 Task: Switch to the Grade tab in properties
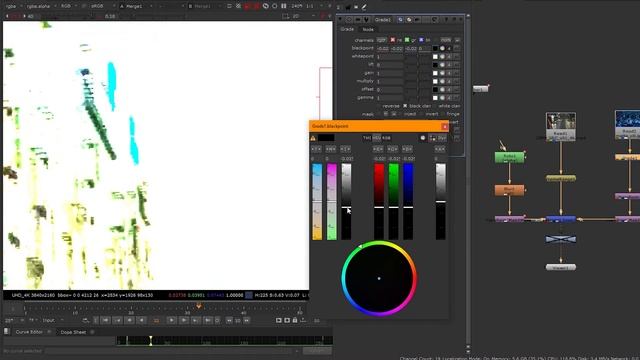pyautogui.click(x=347, y=29)
